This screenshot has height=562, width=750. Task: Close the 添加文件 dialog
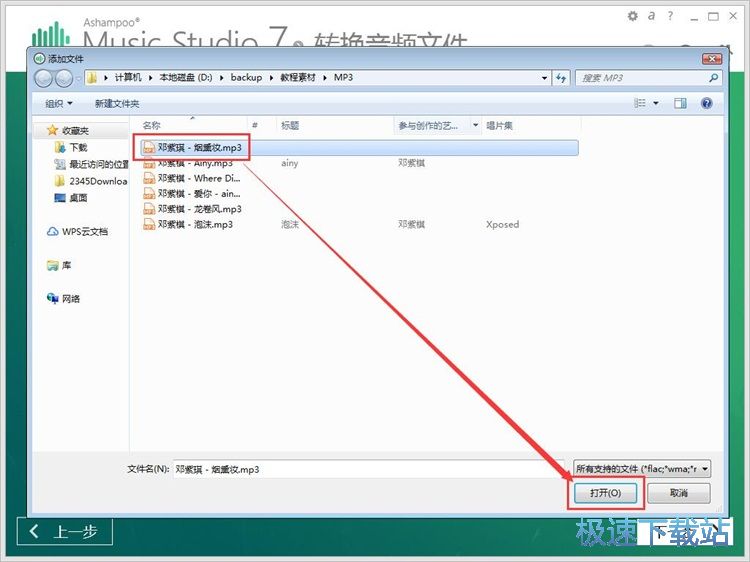[712, 59]
